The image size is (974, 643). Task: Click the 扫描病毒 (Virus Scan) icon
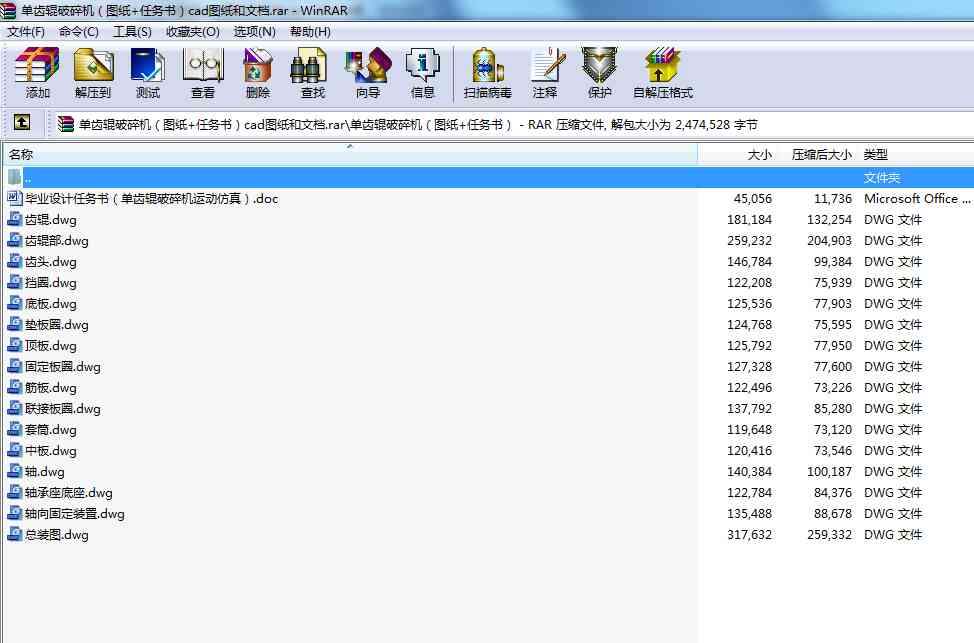click(x=488, y=73)
